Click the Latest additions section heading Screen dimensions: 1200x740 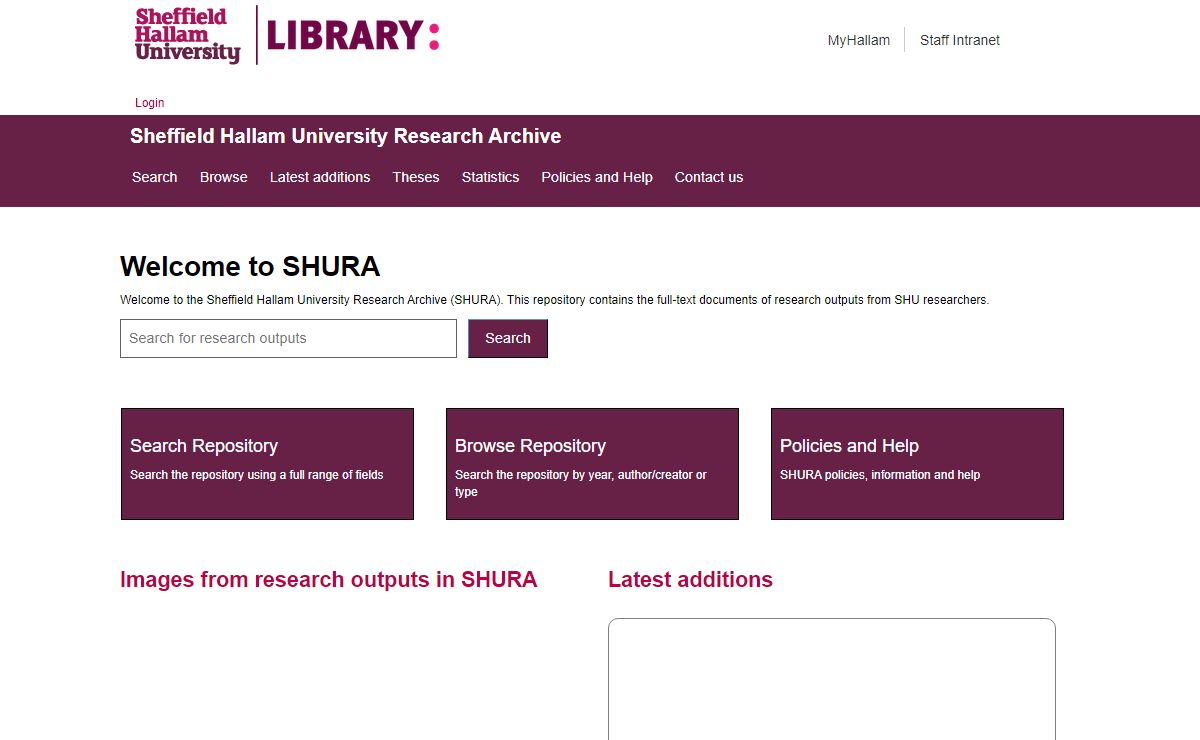(690, 580)
